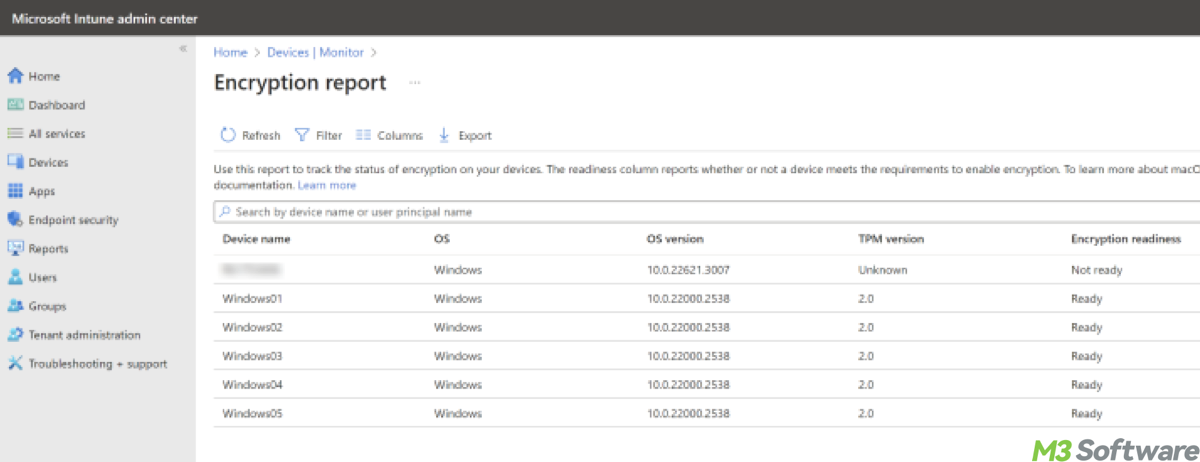This screenshot has height=462, width=1200.
Task: Open Reports label in the sidebar
Action: (x=48, y=249)
